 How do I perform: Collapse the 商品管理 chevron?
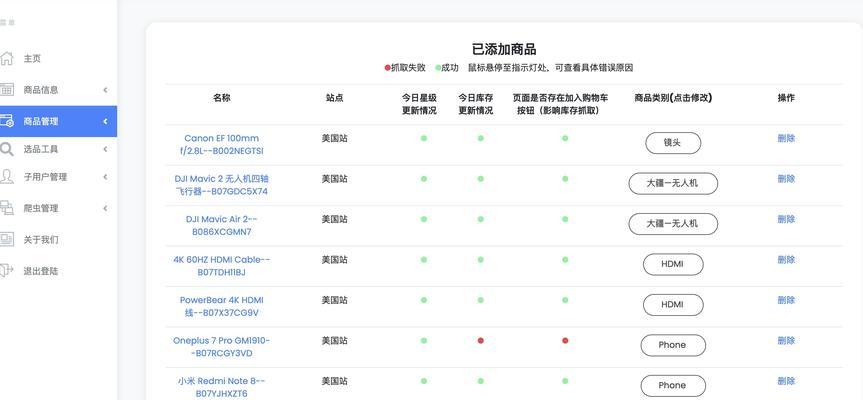coord(105,121)
